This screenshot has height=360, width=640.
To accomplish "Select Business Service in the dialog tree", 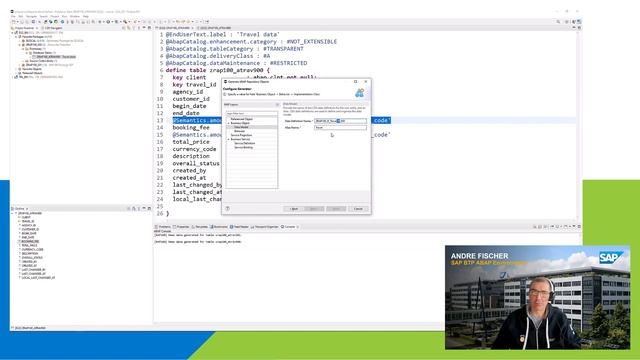I will coord(240,139).
